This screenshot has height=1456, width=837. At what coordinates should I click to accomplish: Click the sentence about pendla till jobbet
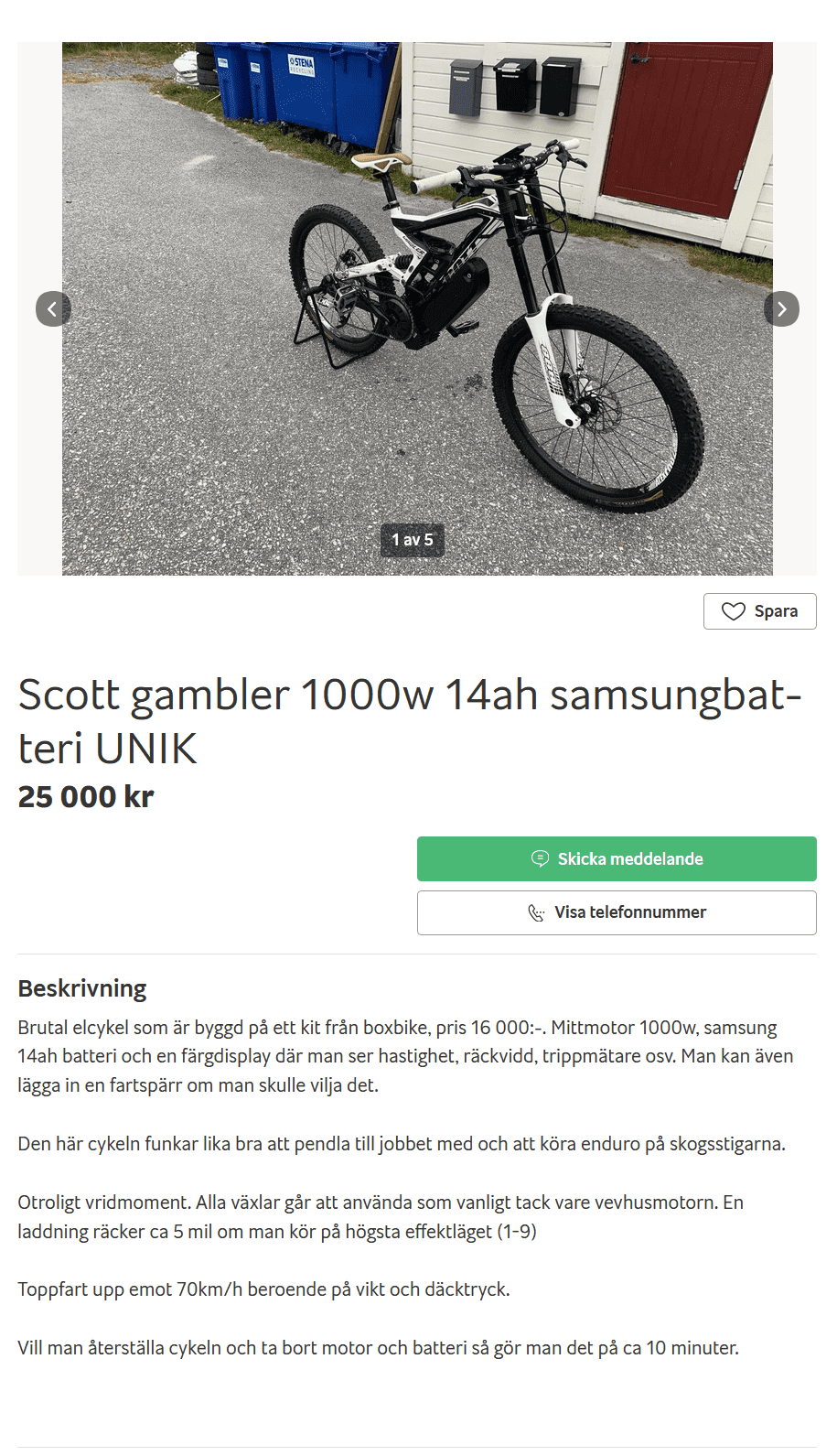(x=402, y=1144)
